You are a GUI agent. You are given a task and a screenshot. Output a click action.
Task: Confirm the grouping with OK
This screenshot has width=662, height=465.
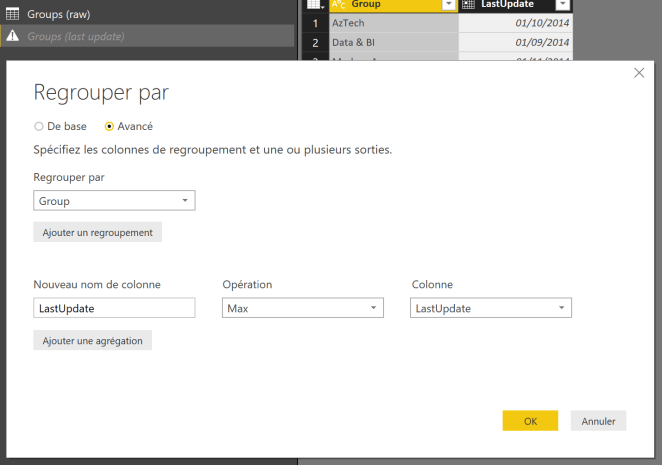click(x=530, y=421)
